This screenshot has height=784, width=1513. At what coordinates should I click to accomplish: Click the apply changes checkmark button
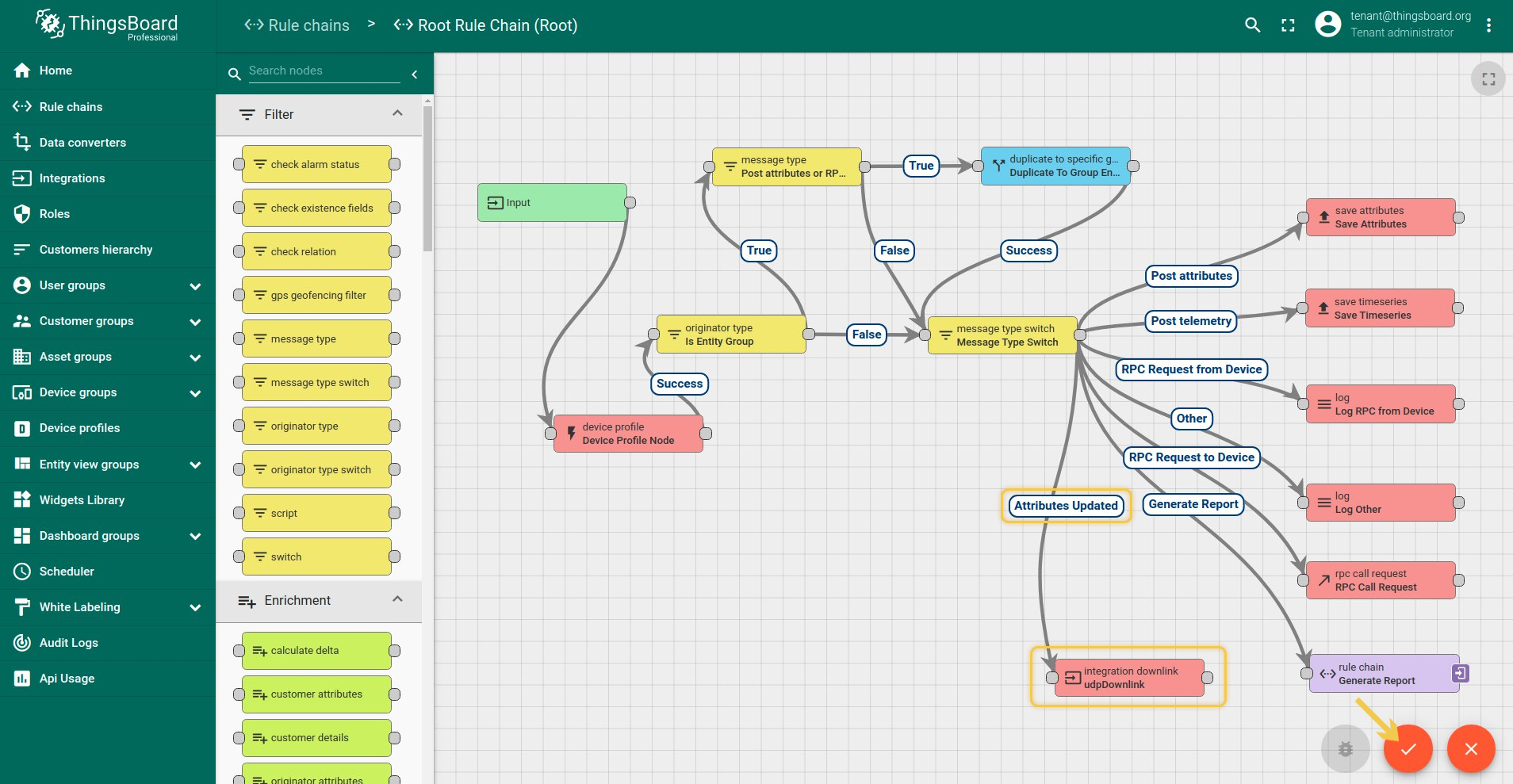click(x=1408, y=749)
